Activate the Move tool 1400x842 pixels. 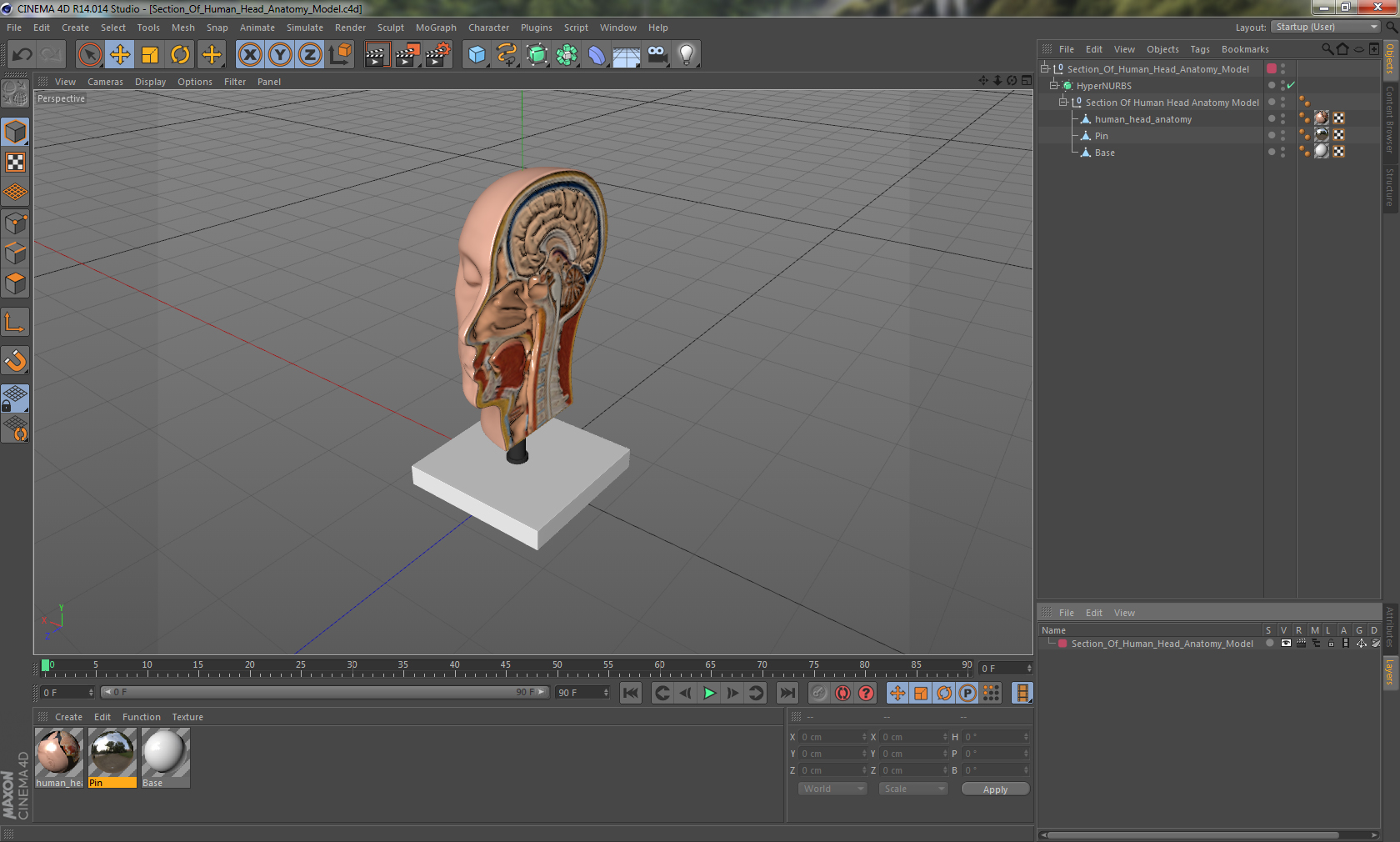120,55
